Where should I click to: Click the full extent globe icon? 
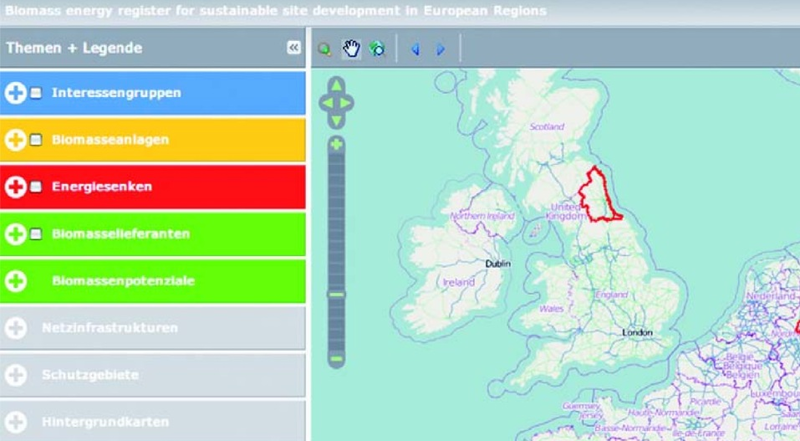pyautogui.click(x=376, y=48)
